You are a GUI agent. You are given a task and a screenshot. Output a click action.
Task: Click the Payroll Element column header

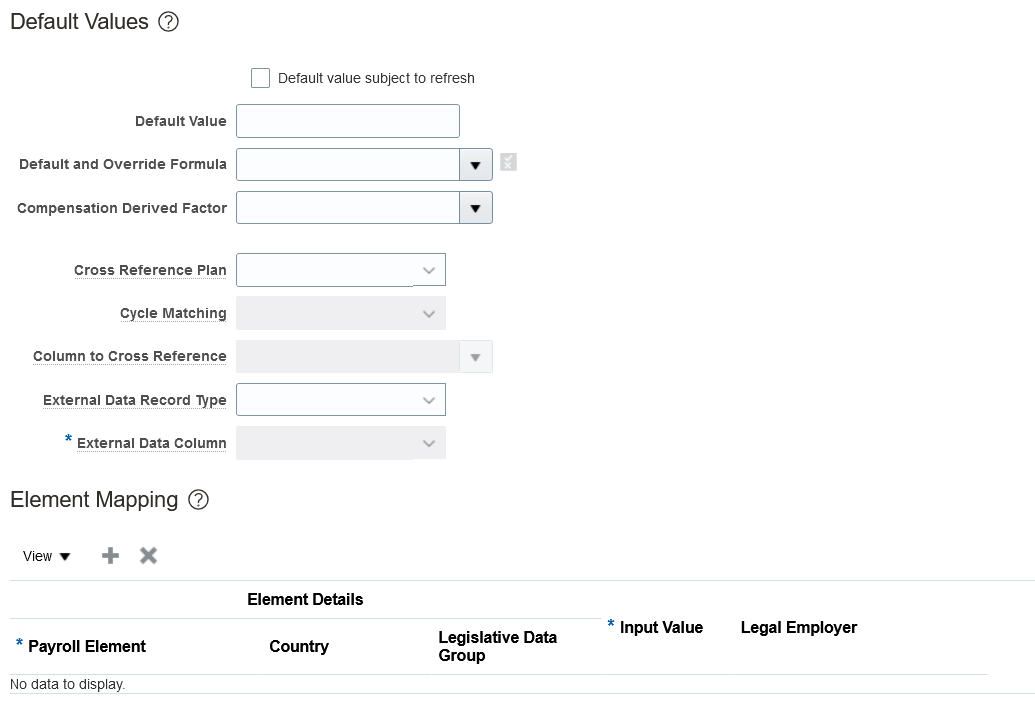[87, 646]
